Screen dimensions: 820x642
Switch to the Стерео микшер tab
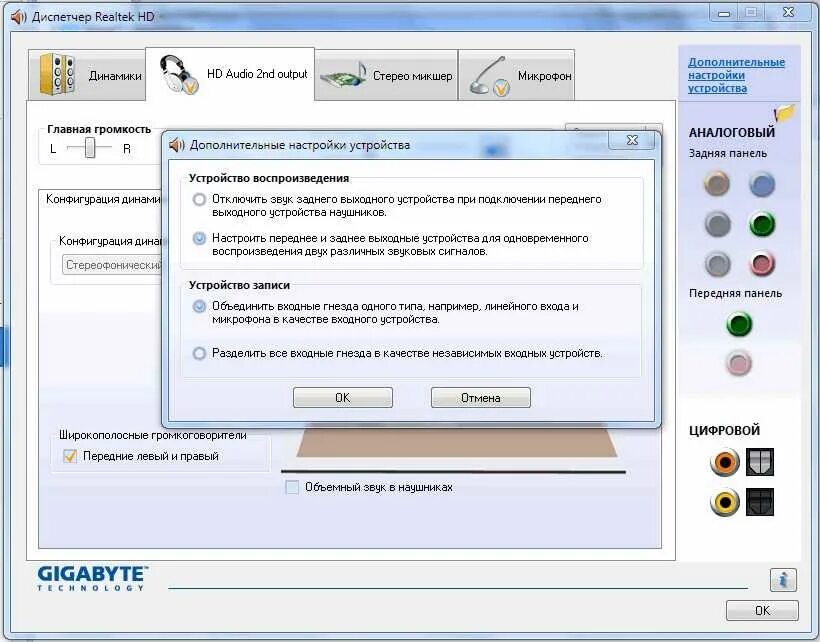[x=386, y=75]
